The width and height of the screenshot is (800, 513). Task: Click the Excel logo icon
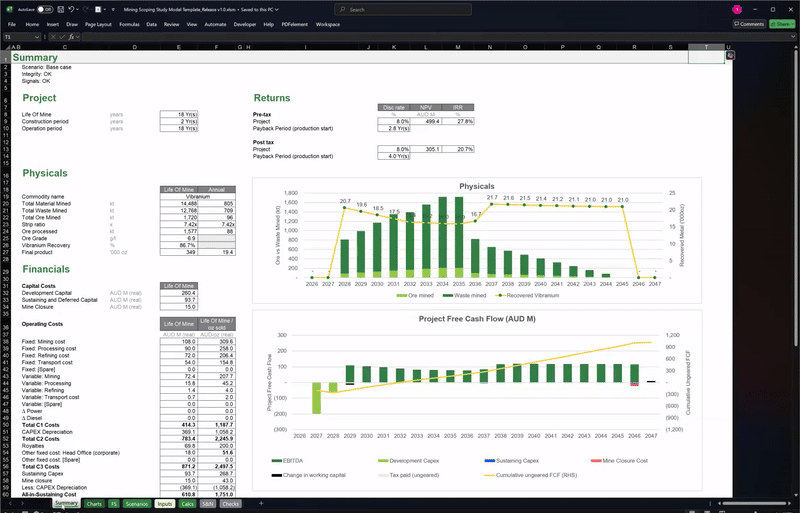(x=9, y=9)
